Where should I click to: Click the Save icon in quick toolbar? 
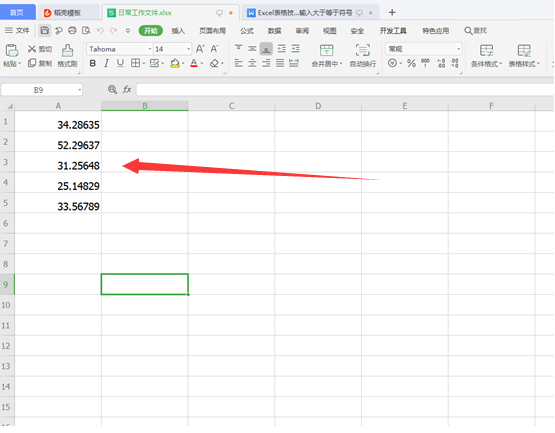(45, 31)
